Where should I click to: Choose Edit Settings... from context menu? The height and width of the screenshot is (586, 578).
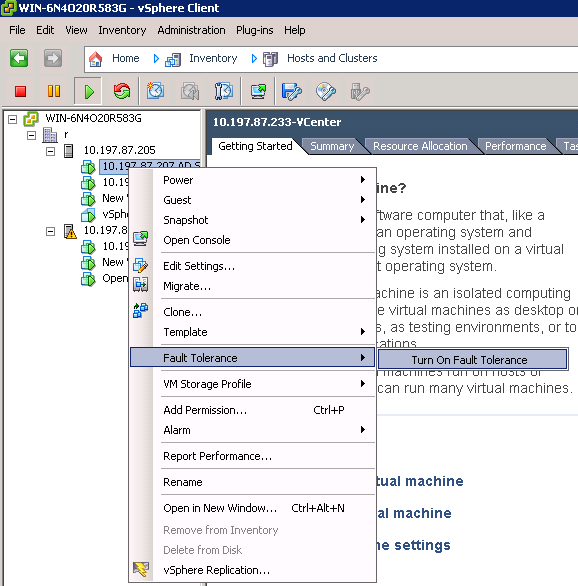[253, 266]
